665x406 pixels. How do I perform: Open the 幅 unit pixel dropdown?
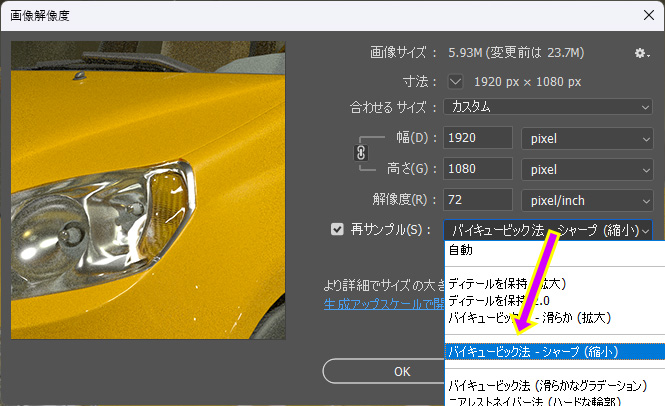[x=587, y=138]
